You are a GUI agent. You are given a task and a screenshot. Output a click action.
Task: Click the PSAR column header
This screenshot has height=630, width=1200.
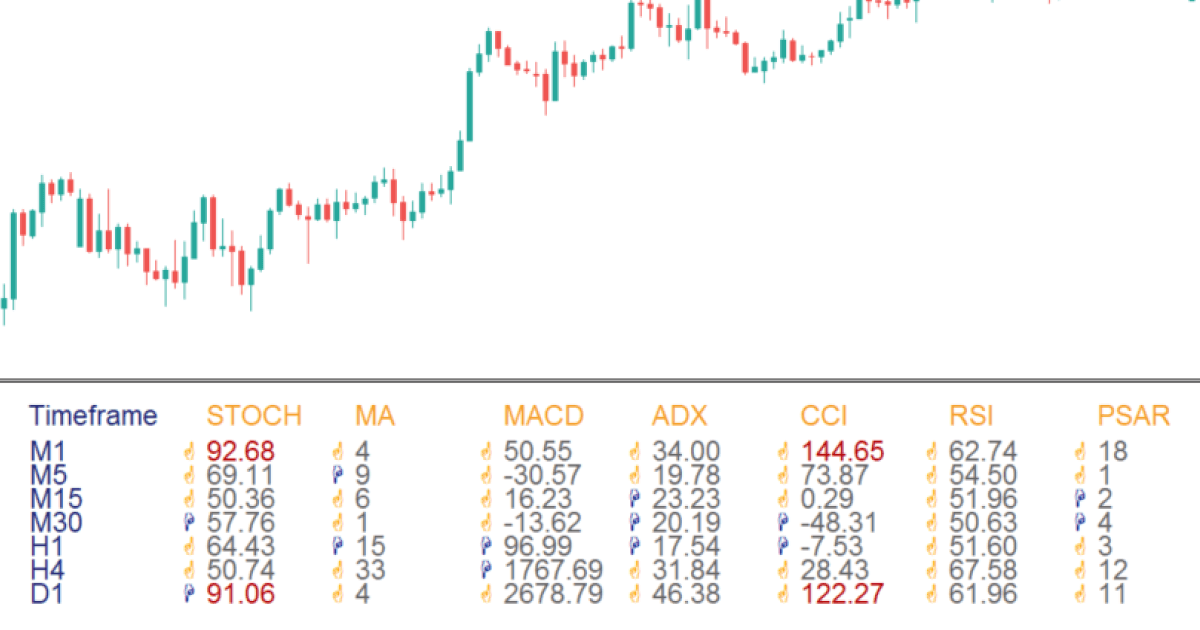pos(1133,416)
